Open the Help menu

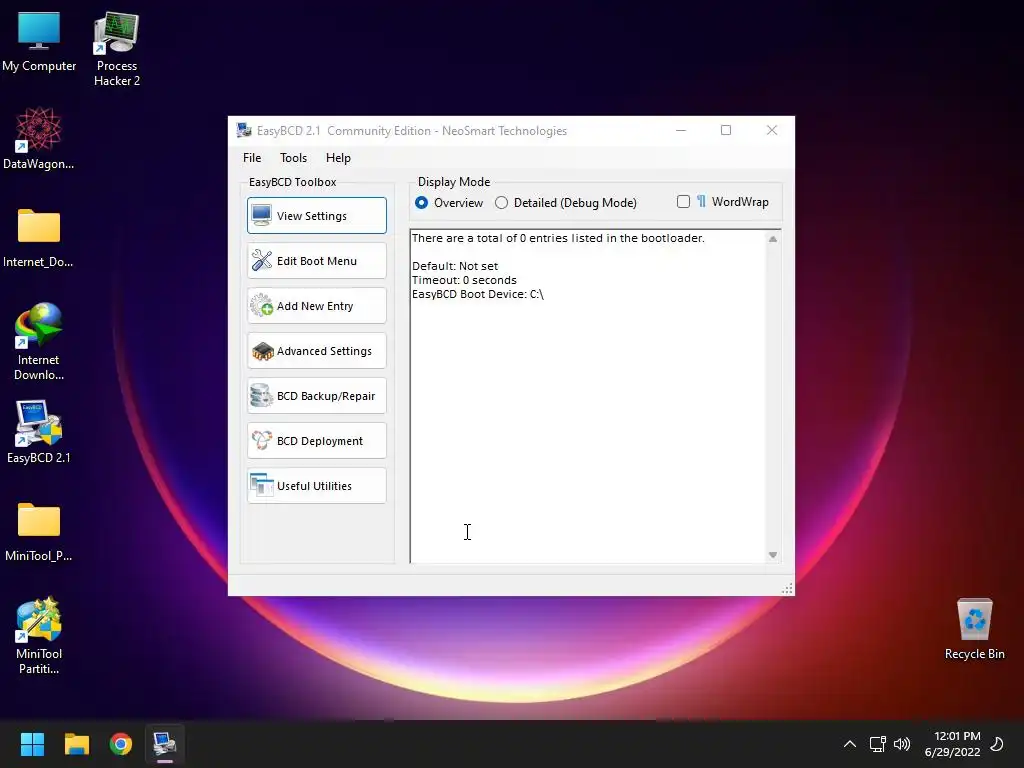coord(338,157)
